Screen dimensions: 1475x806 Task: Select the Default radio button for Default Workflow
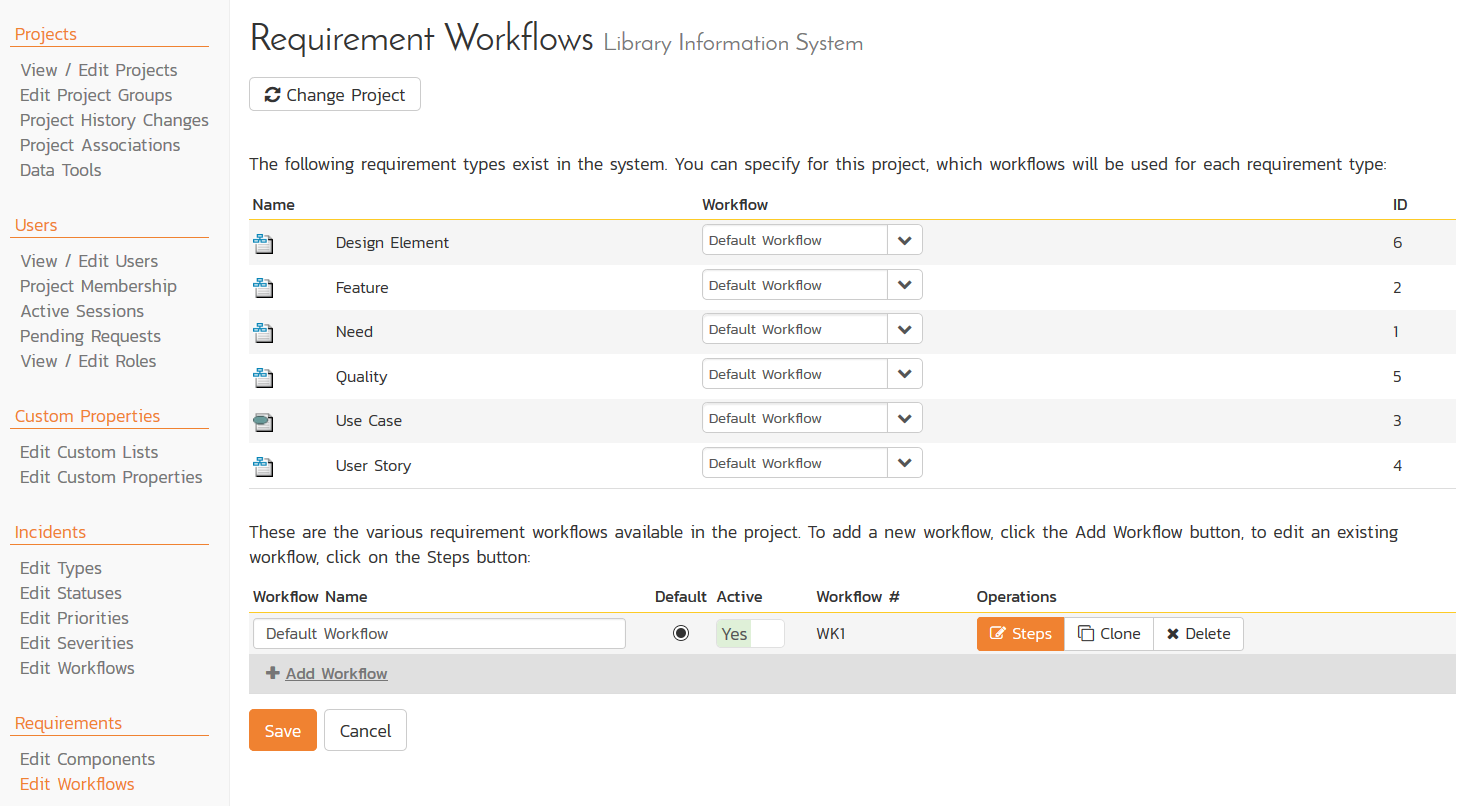(681, 633)
